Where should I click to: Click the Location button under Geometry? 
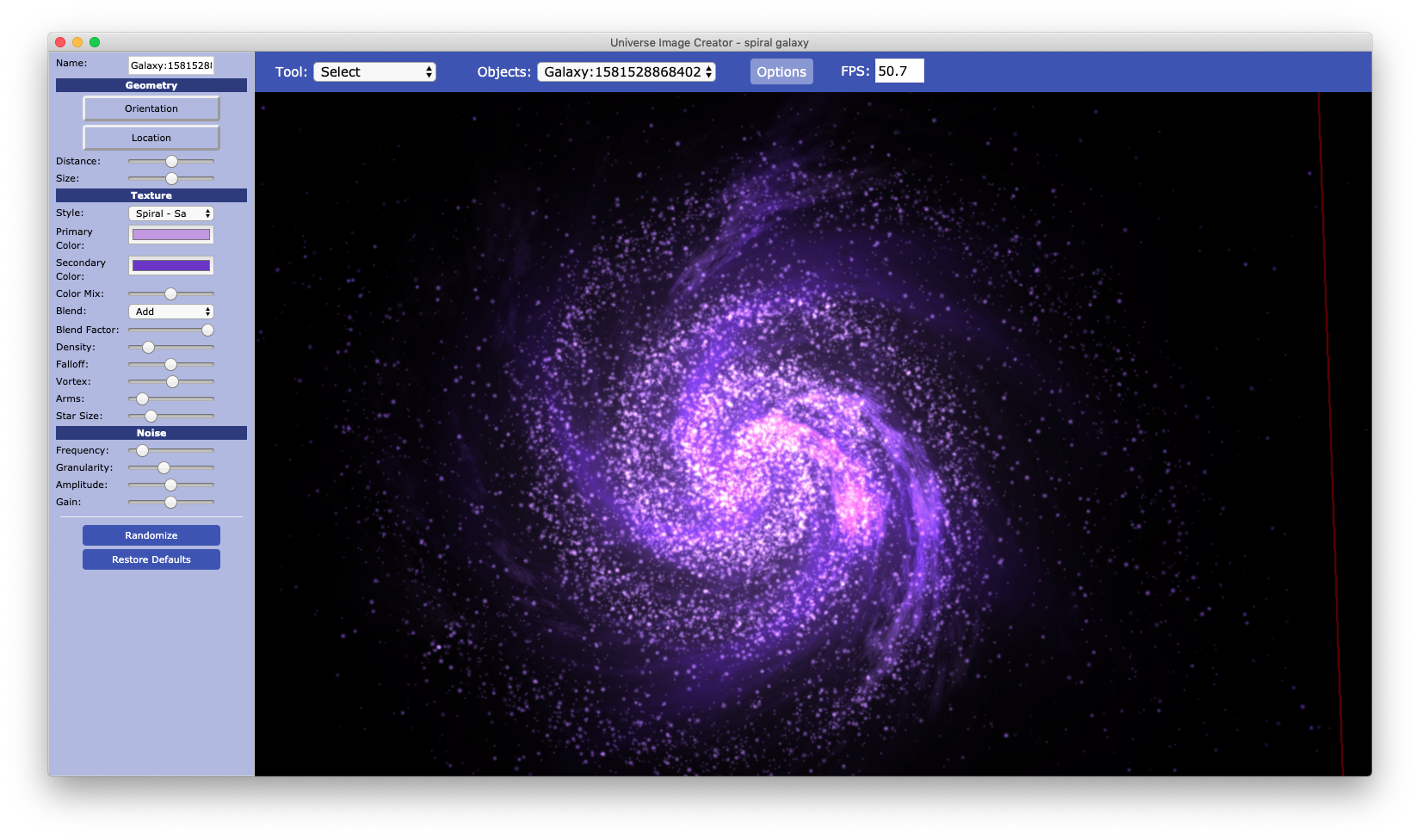pos(151,137)
